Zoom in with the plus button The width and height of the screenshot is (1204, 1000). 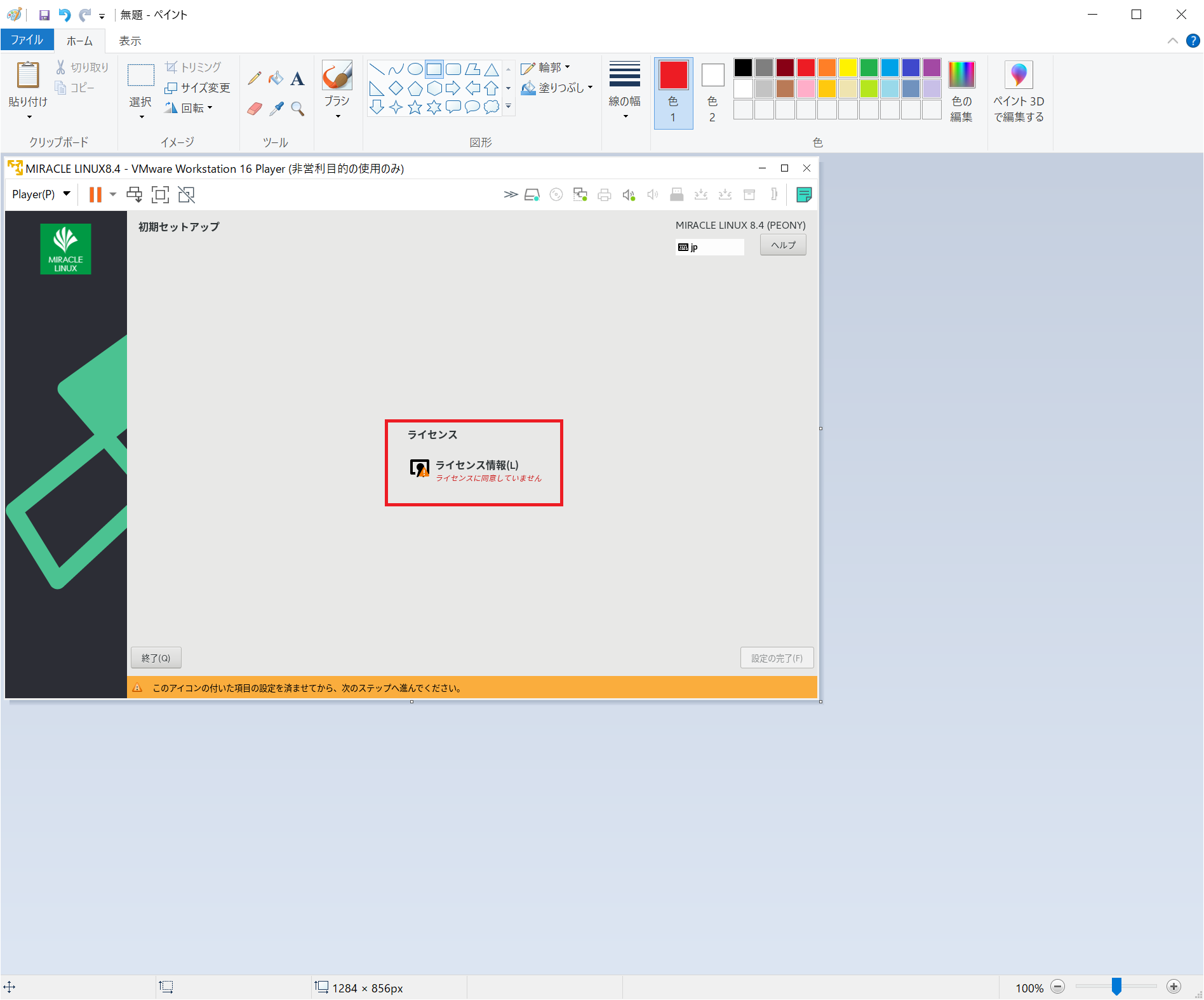pos(1174,987)
